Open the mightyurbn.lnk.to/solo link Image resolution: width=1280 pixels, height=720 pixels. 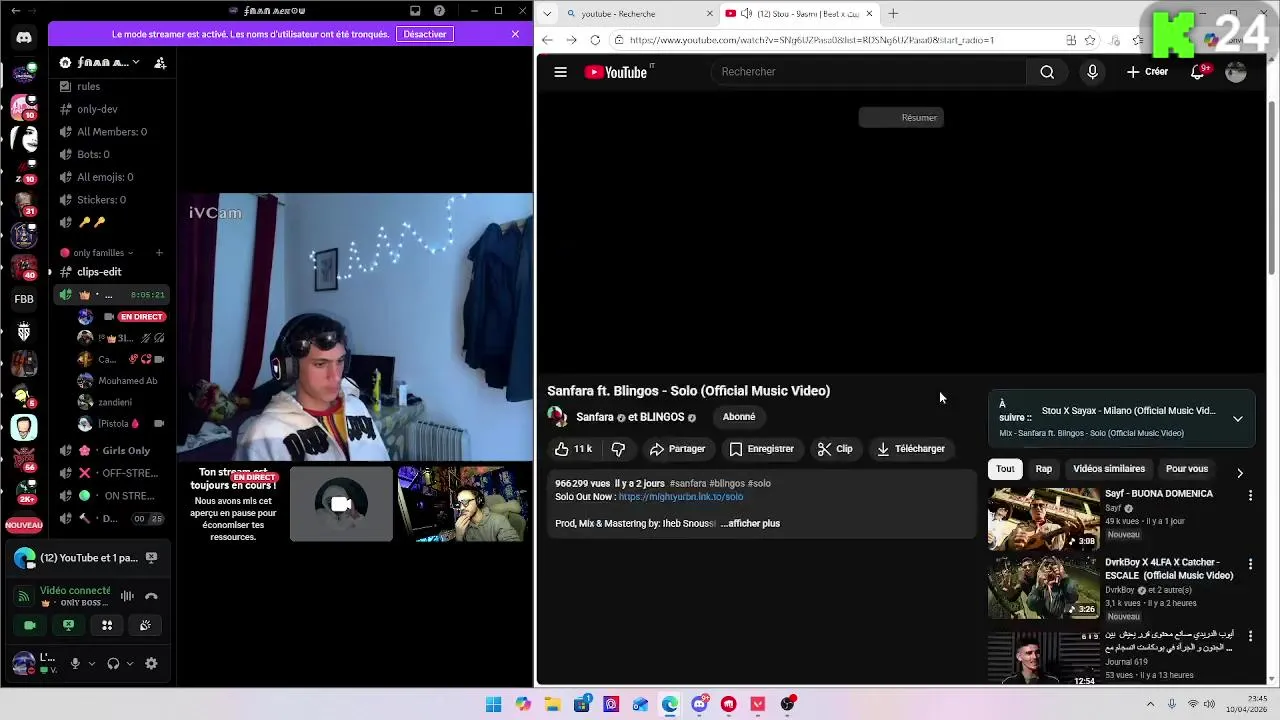point(681,497)
